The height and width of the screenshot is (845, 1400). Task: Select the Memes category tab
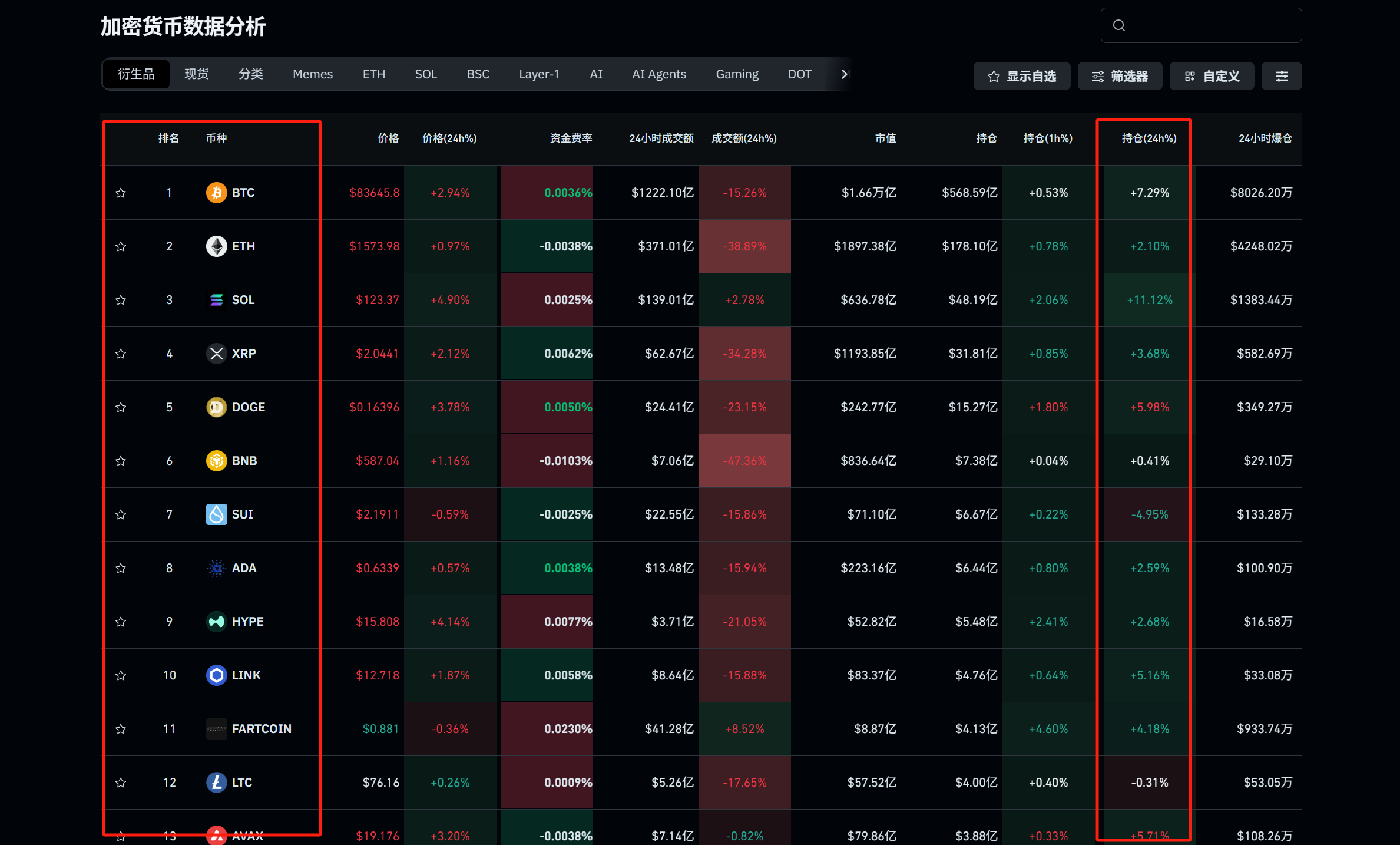click(313, 74)
